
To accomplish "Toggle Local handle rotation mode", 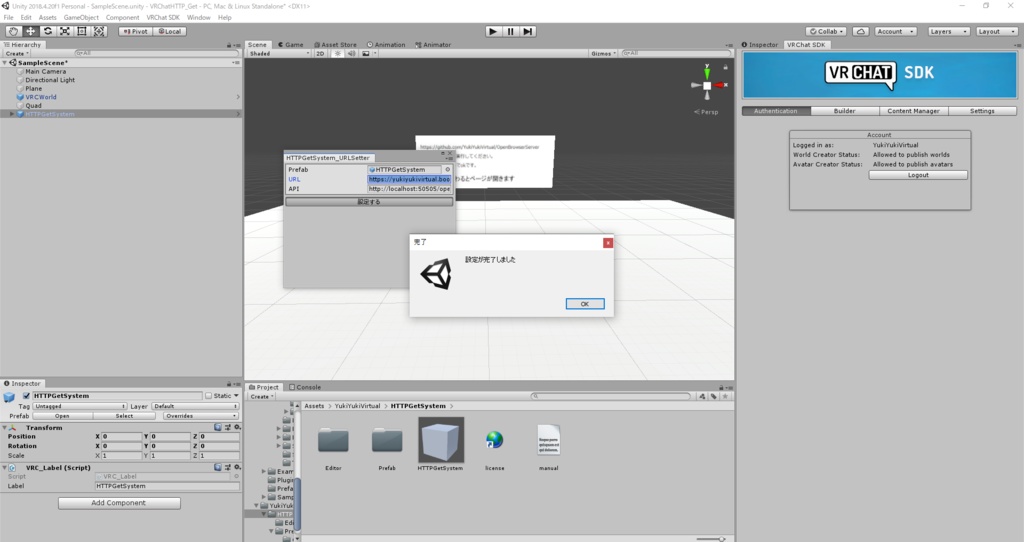I will 170,31.
